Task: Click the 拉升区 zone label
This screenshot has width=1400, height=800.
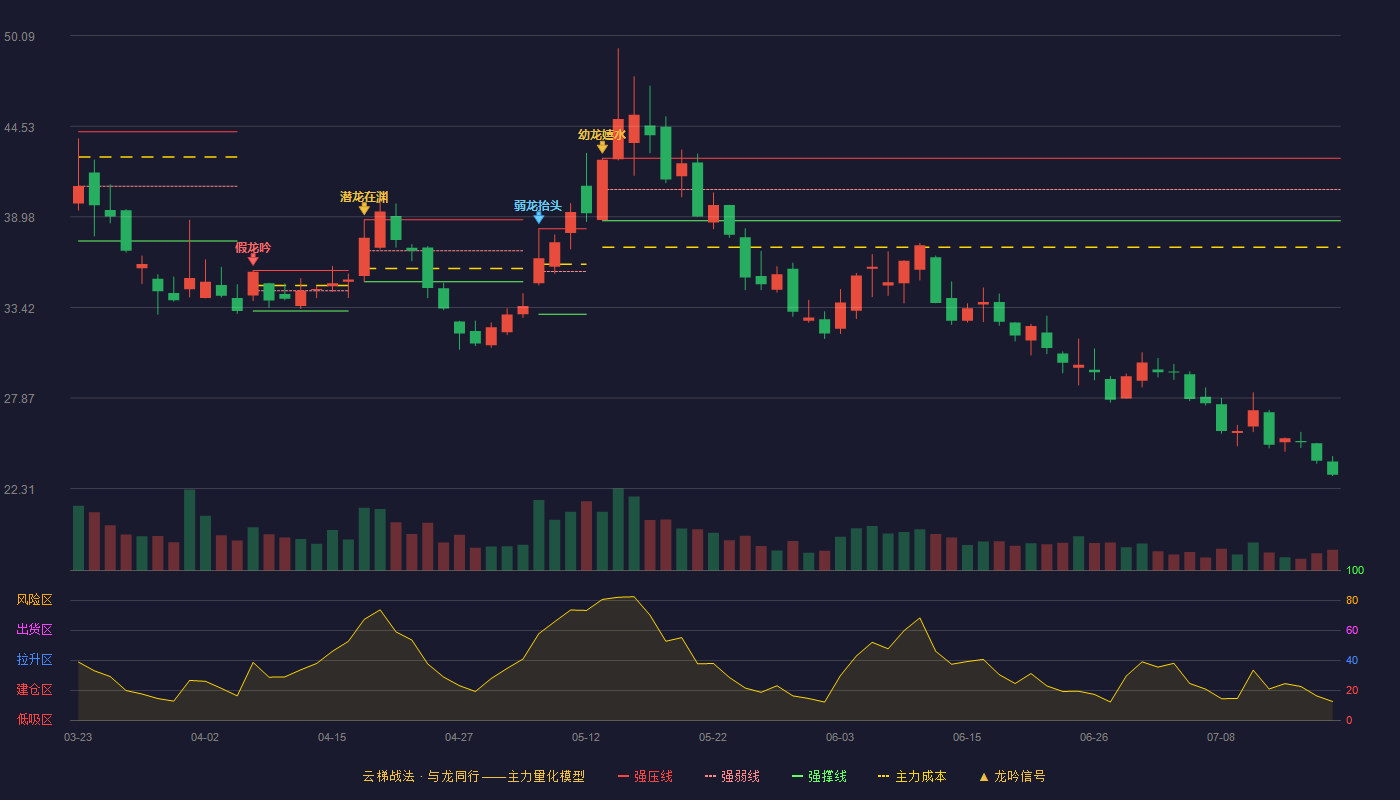Action: click(34, 660)
